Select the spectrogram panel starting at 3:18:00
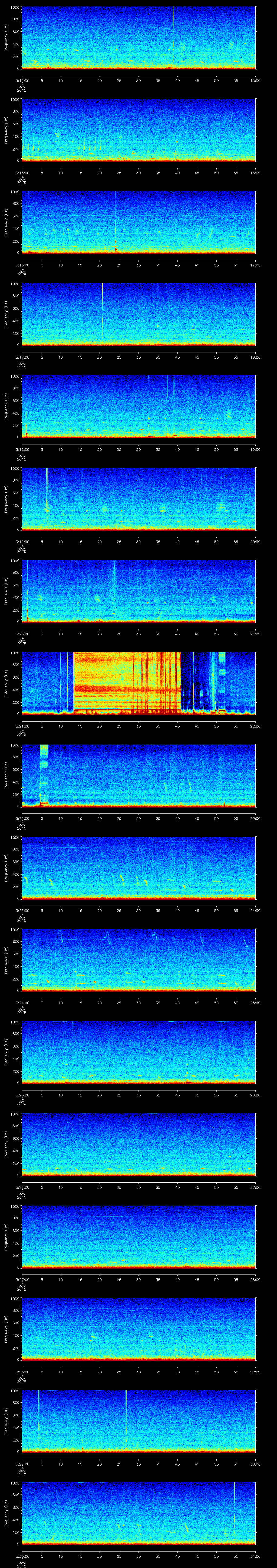 tap(139, 407)
